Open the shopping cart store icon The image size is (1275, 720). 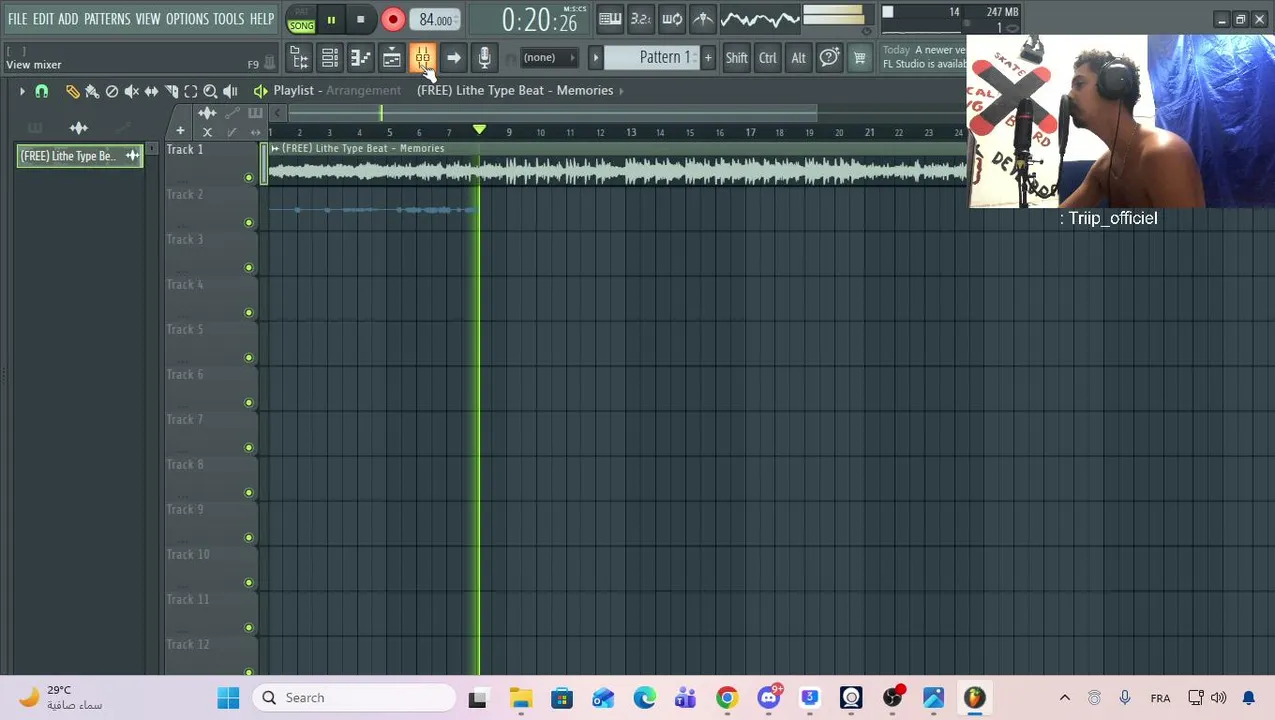[x=859, y=58]
